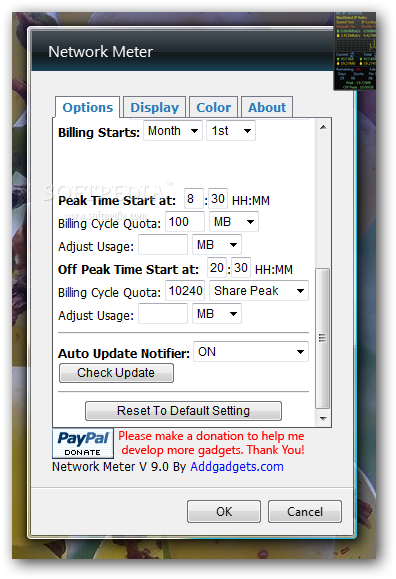Expand the Peak quota MB unit dropdown
The width and height of the screenshot is (396, 579).
(x=233, y=222)
